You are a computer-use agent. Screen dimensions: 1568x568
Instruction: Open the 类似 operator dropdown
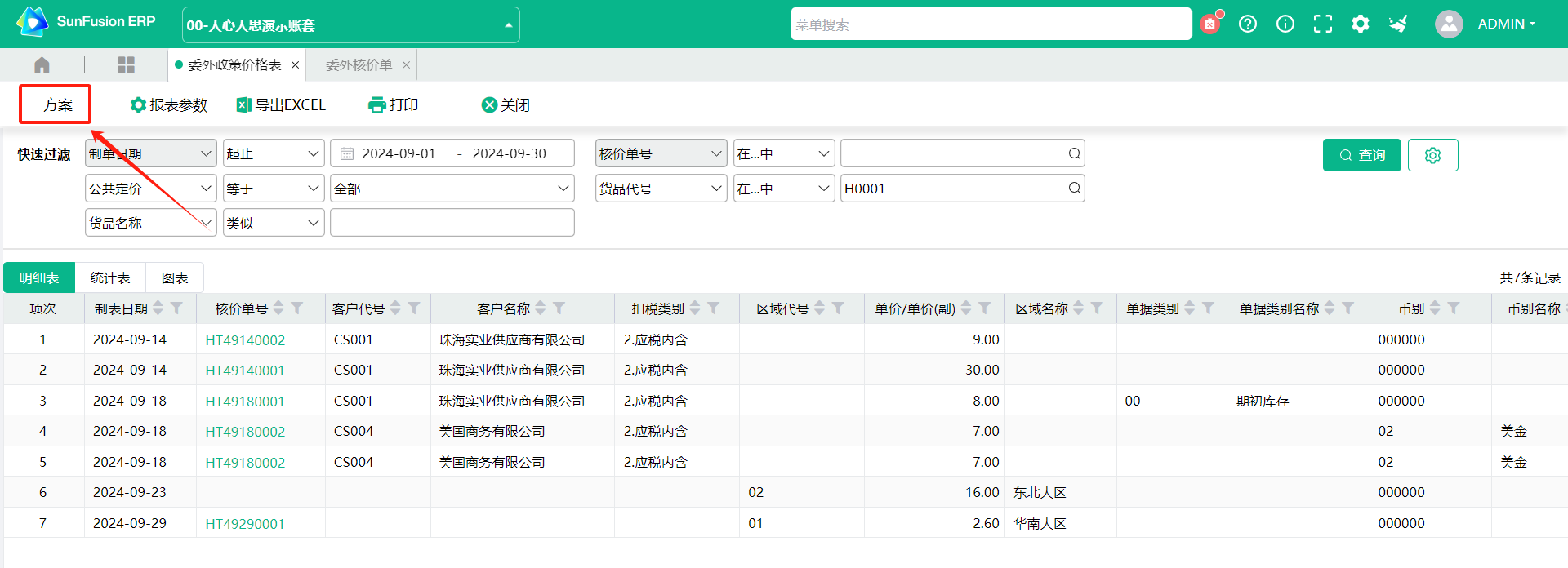click(x=274, y=223)
